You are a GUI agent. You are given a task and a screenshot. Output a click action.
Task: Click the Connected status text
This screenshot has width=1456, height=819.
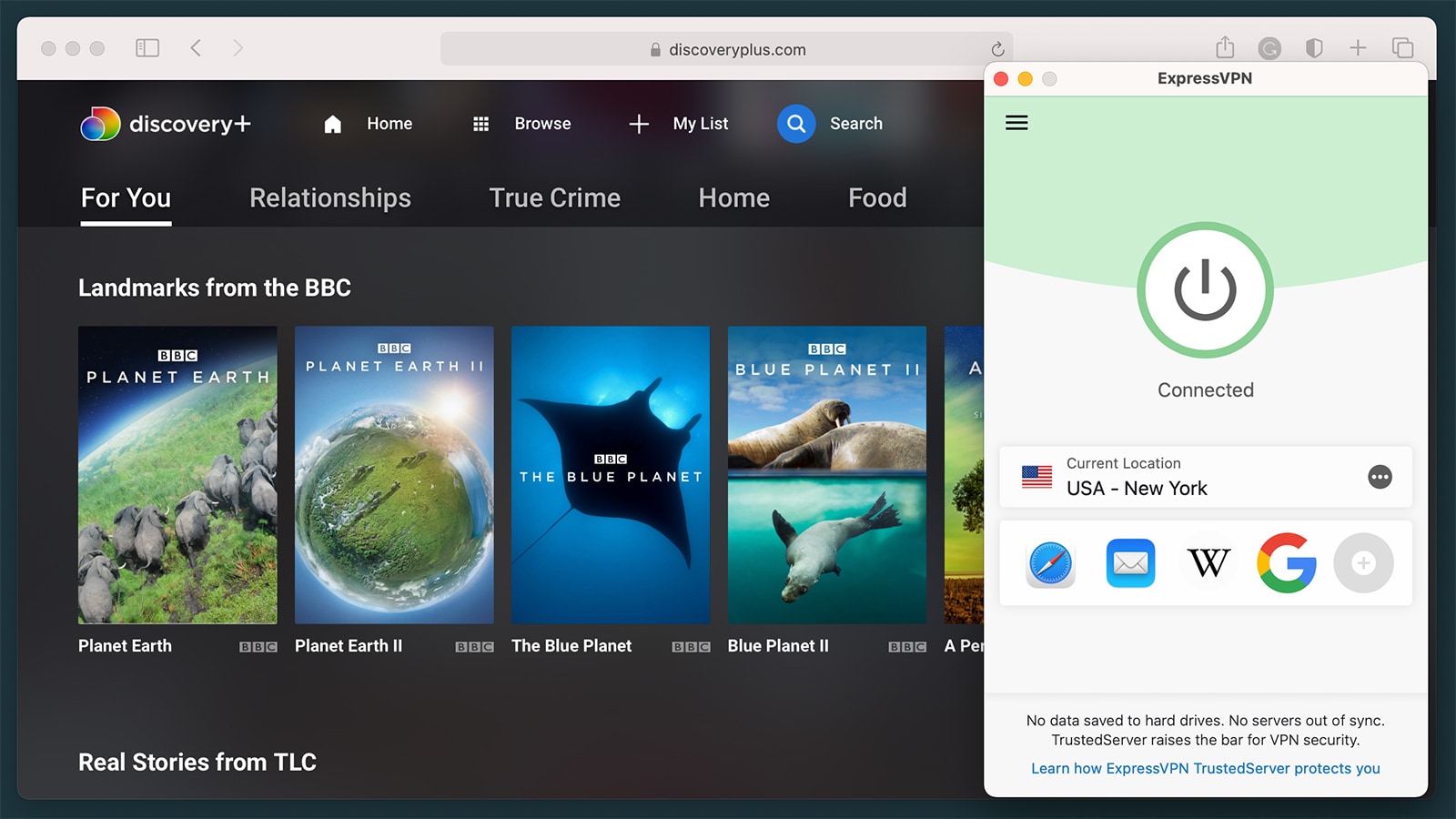[1206, 390]
